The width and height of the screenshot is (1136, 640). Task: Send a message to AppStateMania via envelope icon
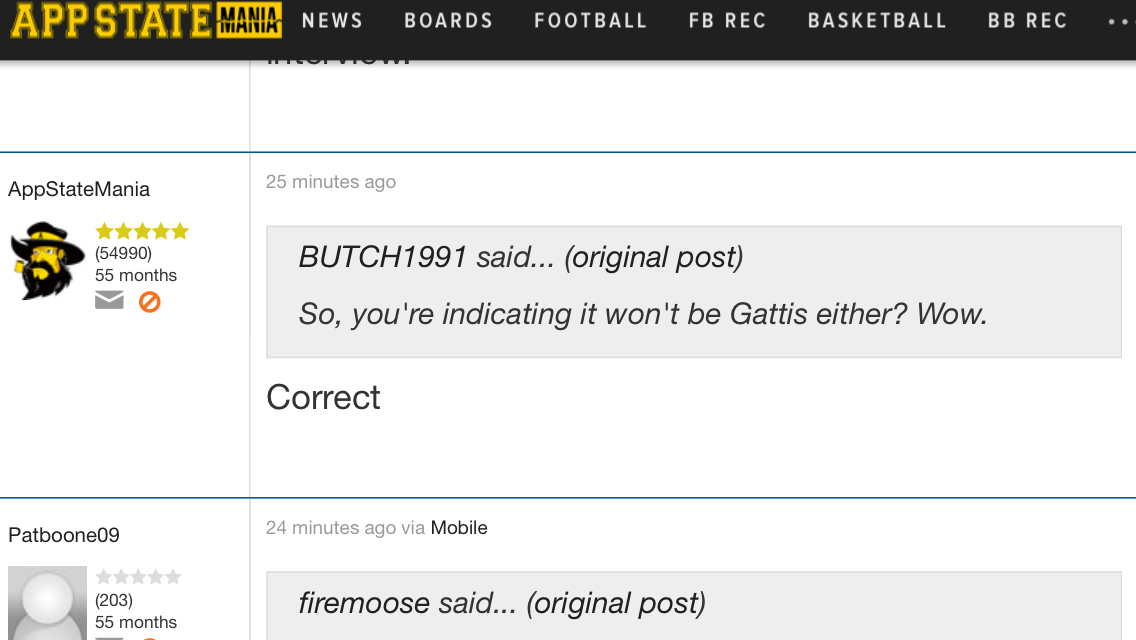pos(109,300)
